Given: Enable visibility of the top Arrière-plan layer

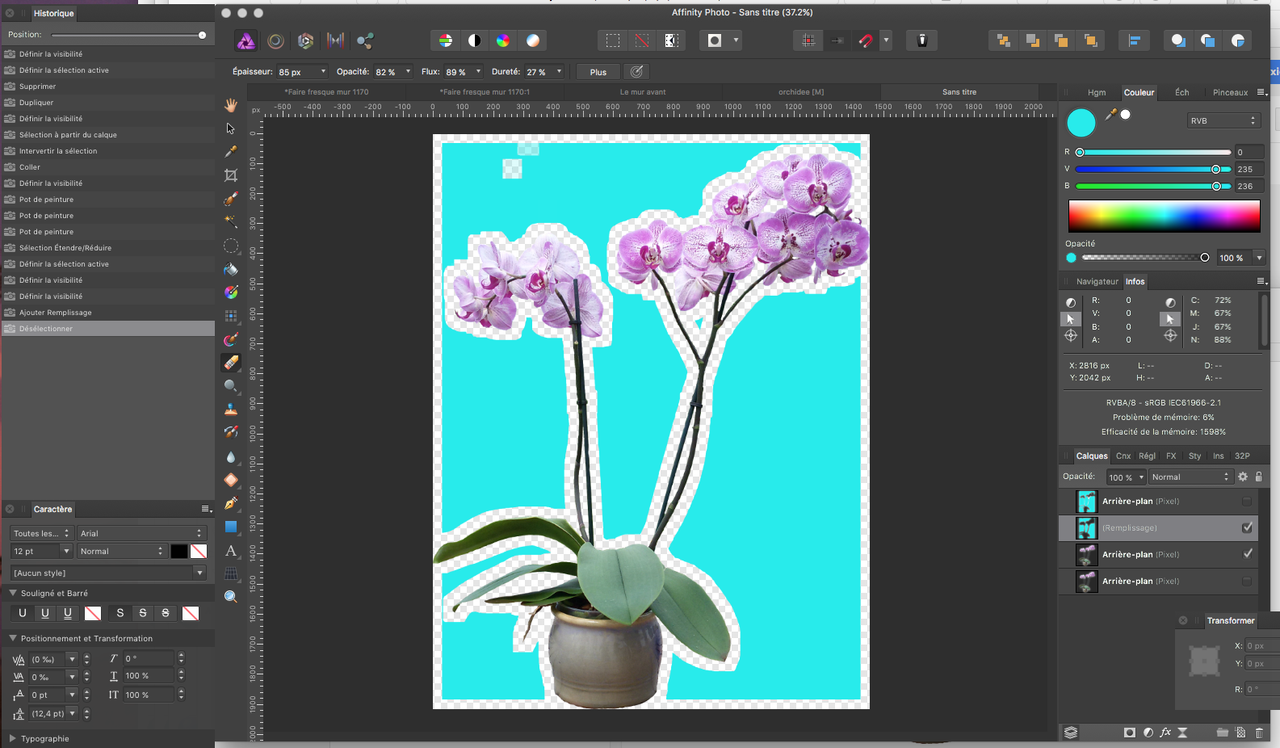Looking at the screenshot, I should 1246,500.
